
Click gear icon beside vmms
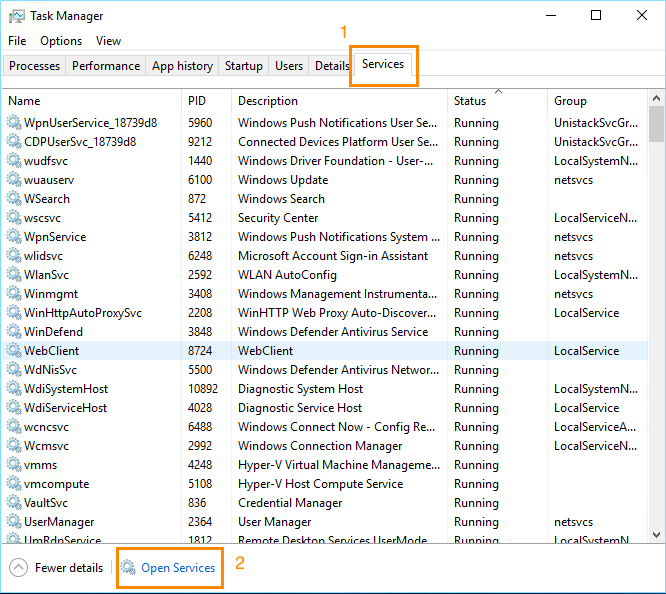[x=14, y=464]
